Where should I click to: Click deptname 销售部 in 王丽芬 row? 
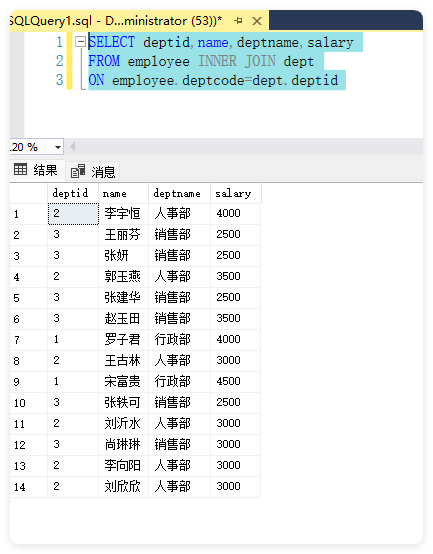point(179,235)
